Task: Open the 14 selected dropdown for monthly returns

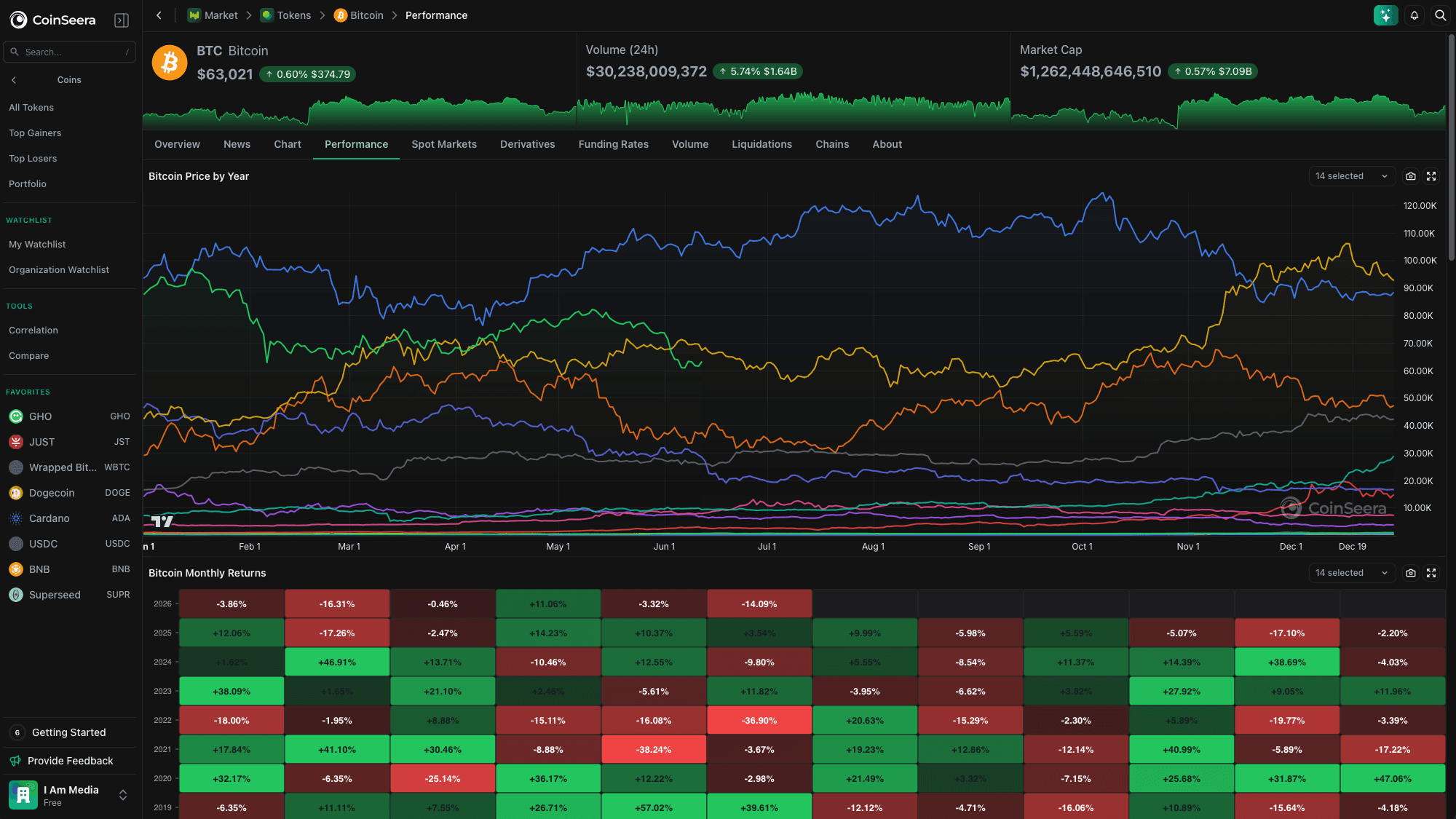Action: tap(1351, 573)
